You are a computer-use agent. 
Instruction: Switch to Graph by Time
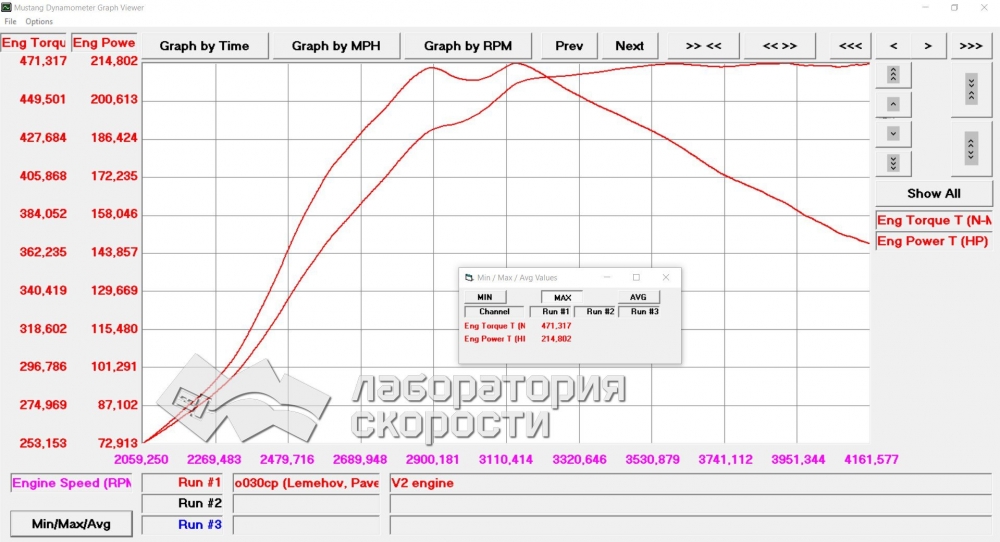pyautogui.click(x=204, y=46)
